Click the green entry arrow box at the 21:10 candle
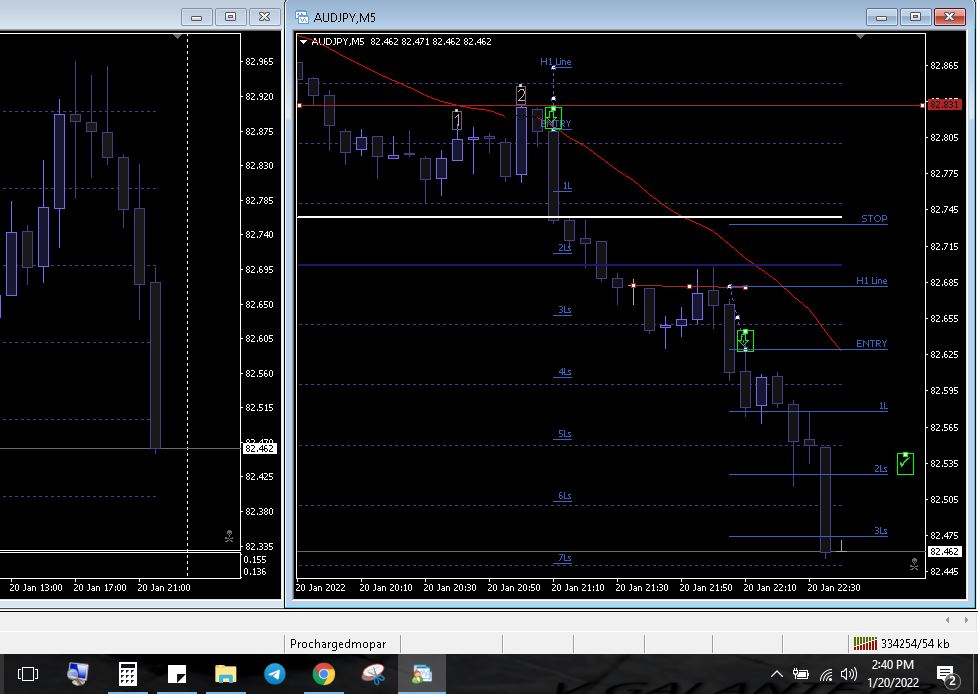The height and width of the screenshot is (694, 978). coord(553,117)
